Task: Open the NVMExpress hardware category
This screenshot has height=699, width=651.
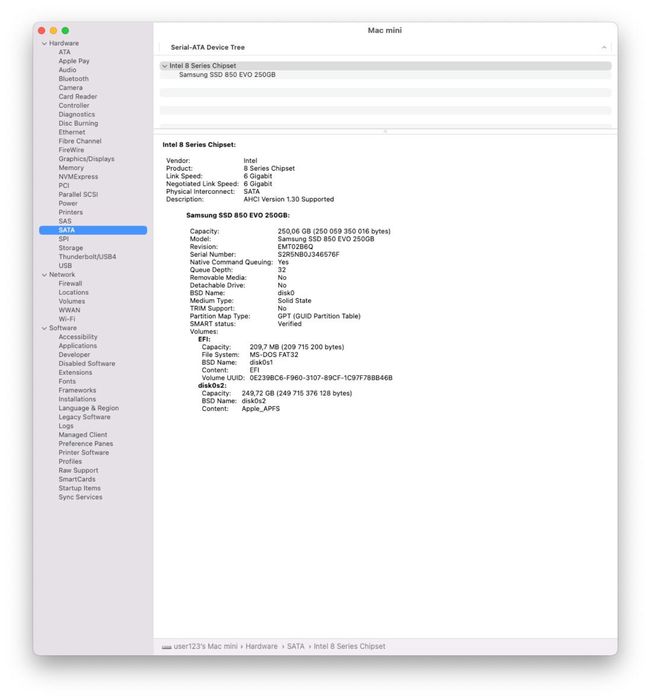Action: [x=78, y=177]
